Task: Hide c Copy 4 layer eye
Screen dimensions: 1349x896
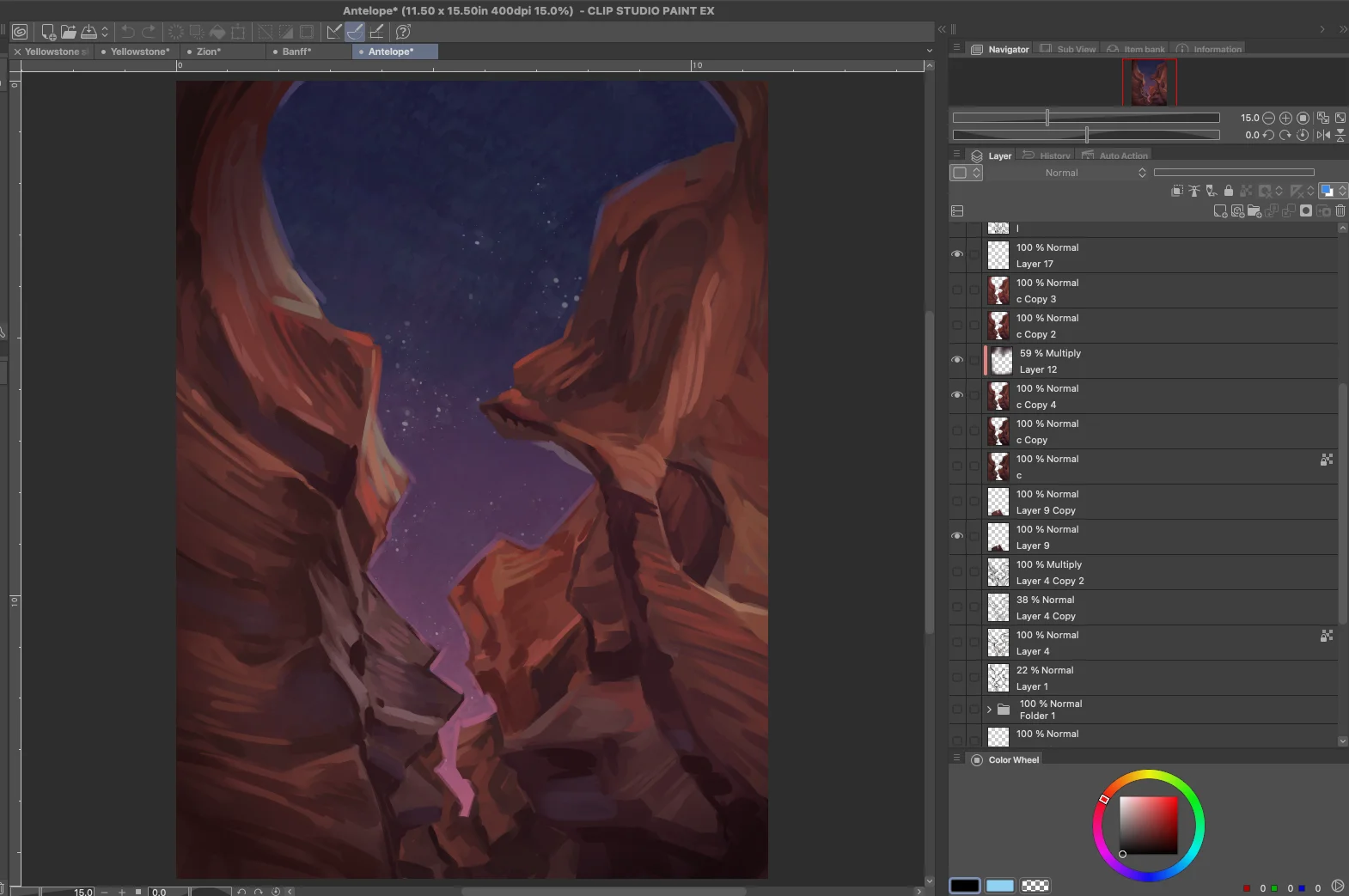Action: coord(957,395)
